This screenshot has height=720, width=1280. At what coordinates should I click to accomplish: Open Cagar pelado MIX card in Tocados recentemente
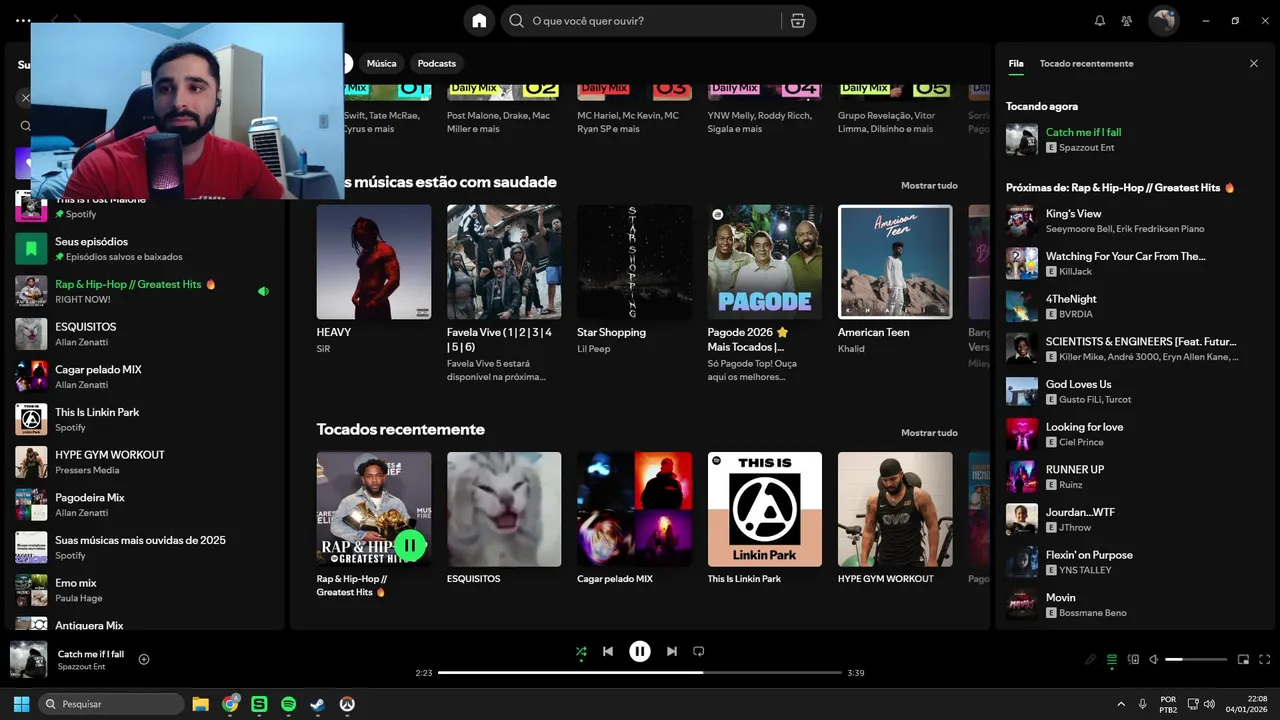coord(634,520)
